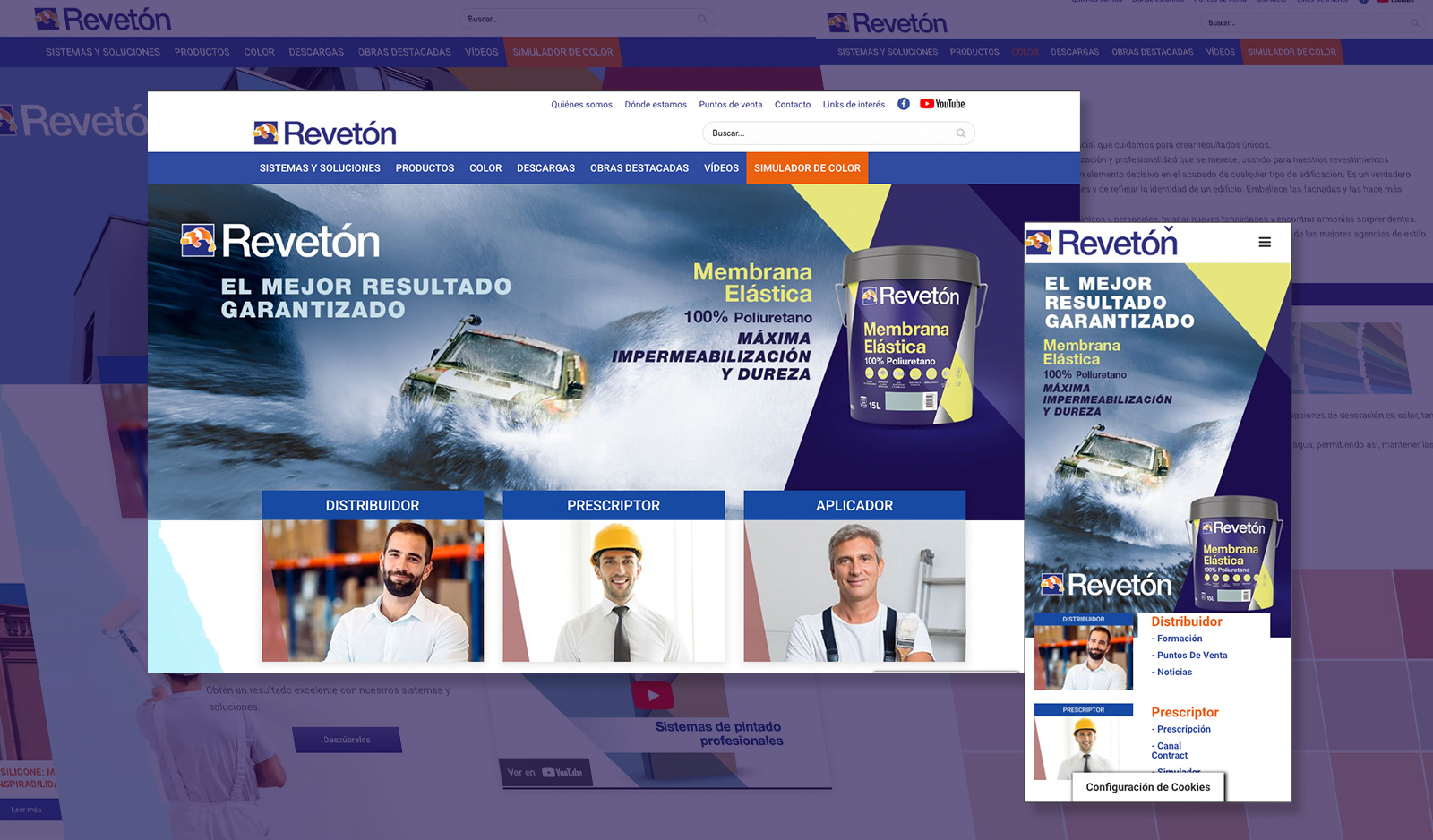Open mobile Distribuidor heading link
The image size is (1433, 840).
(1187, 621)
